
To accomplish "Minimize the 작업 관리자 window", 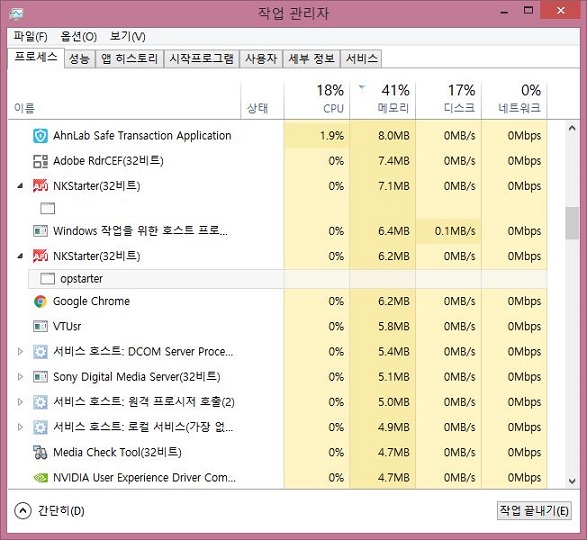I will (x=504, y=11).
